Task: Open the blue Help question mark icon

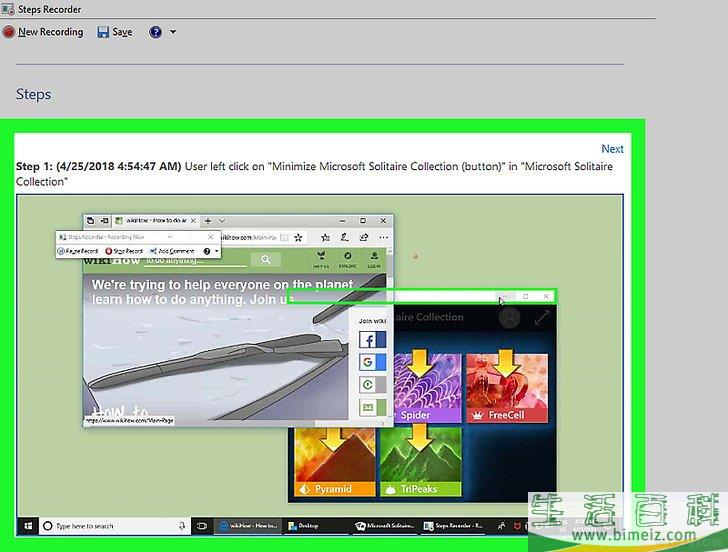Action: click(x=156, y=32)
